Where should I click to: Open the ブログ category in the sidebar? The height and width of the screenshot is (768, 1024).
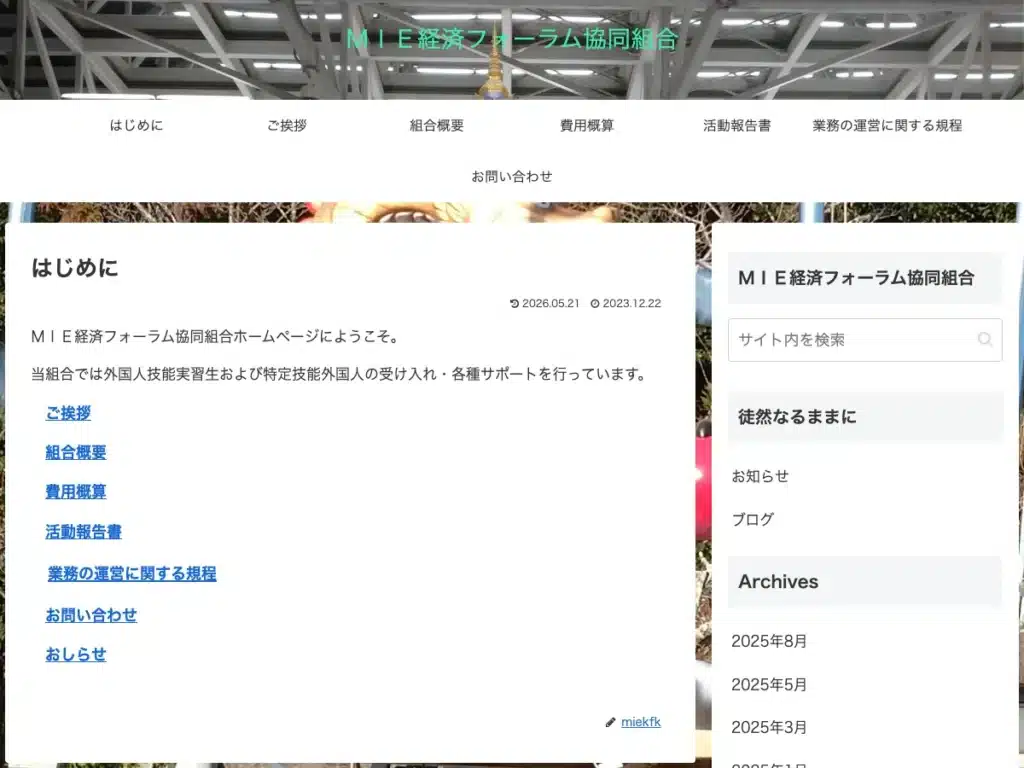tap(752, 520)
